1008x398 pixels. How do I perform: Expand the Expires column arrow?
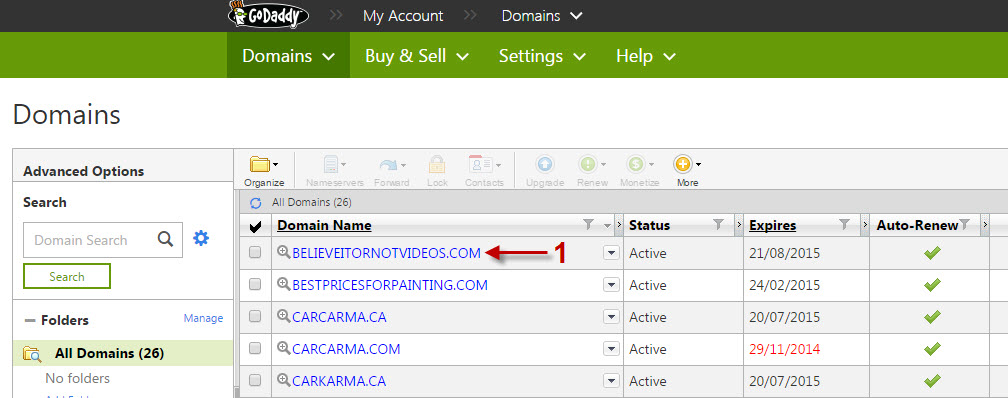click(x=865, y=225)
